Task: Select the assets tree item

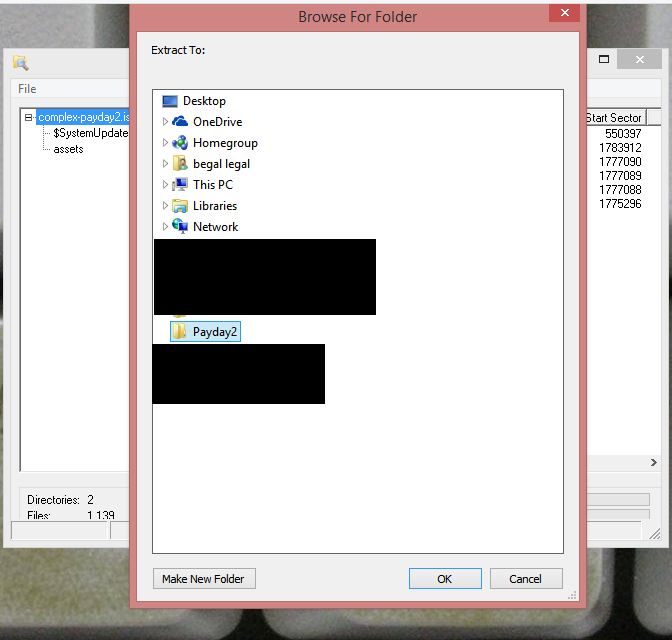Action: pos(68,149)
